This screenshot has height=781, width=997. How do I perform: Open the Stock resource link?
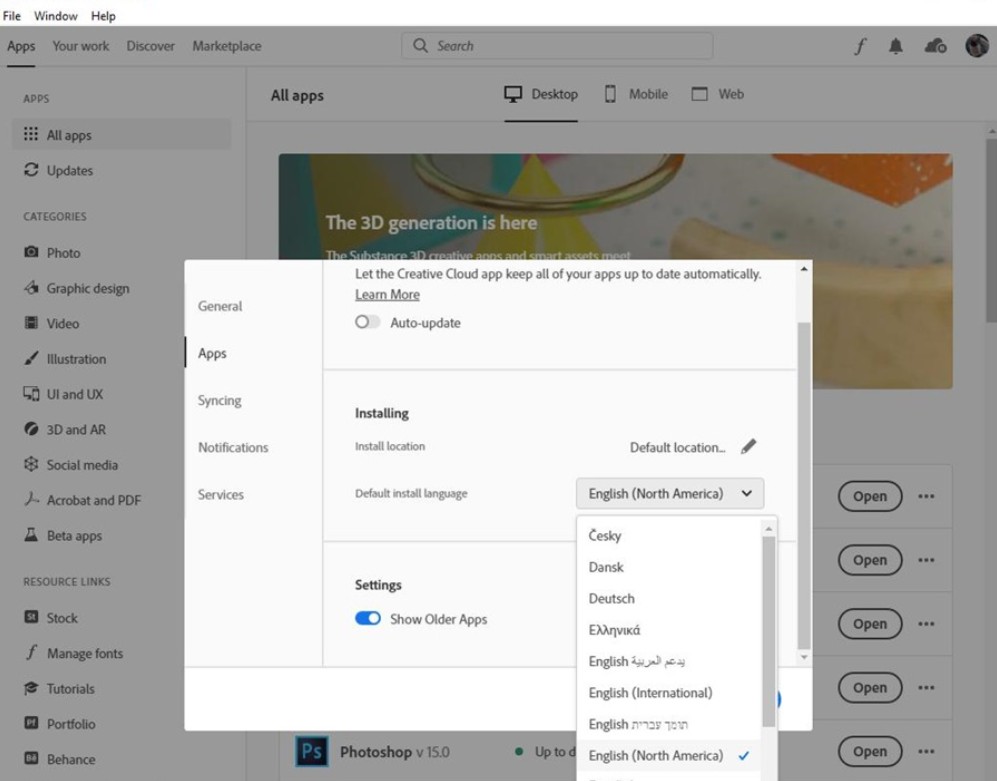pos(51,618)
